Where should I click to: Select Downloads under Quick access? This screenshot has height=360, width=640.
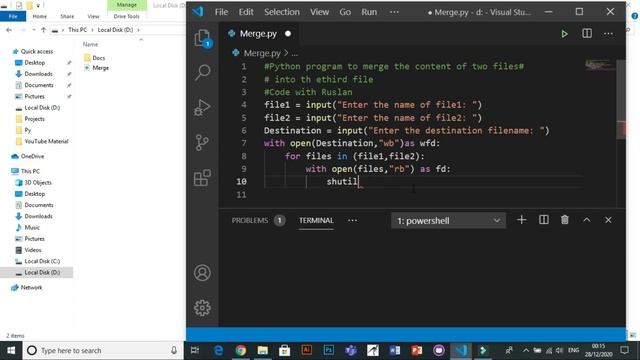click(38, 74)
